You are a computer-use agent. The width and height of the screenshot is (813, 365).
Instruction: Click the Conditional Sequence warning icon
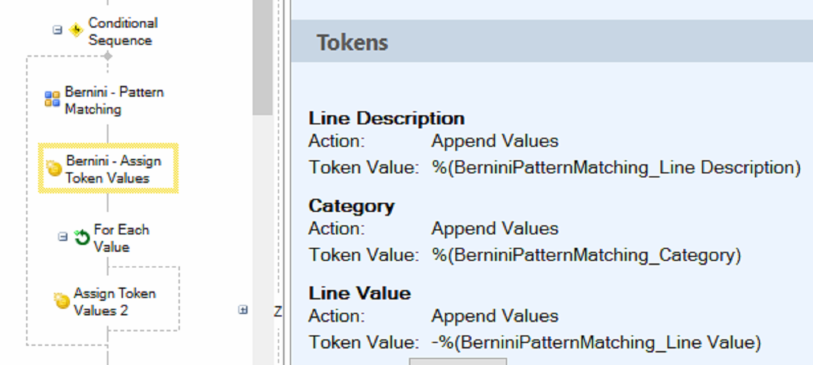click(76, 31)
